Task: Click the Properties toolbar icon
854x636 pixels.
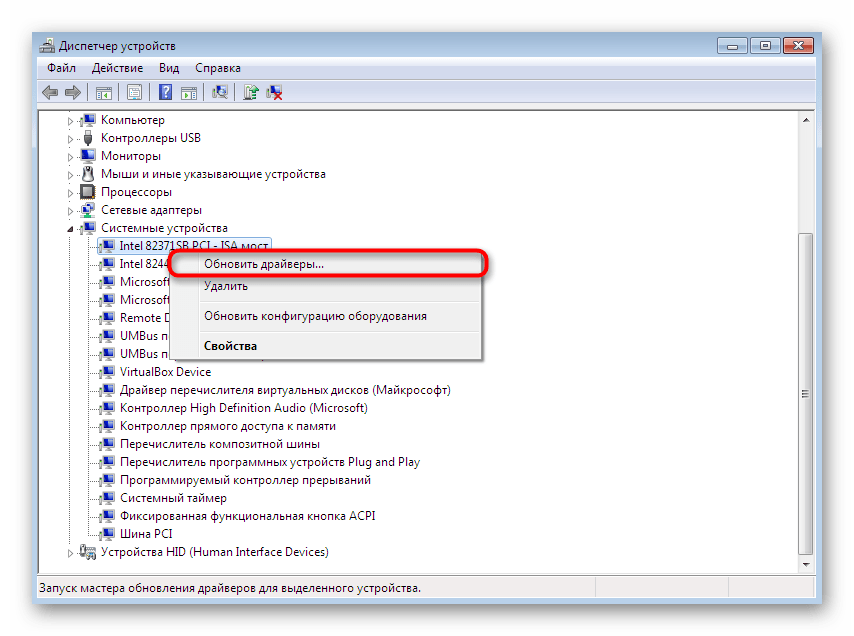Action: click(133, 92)
